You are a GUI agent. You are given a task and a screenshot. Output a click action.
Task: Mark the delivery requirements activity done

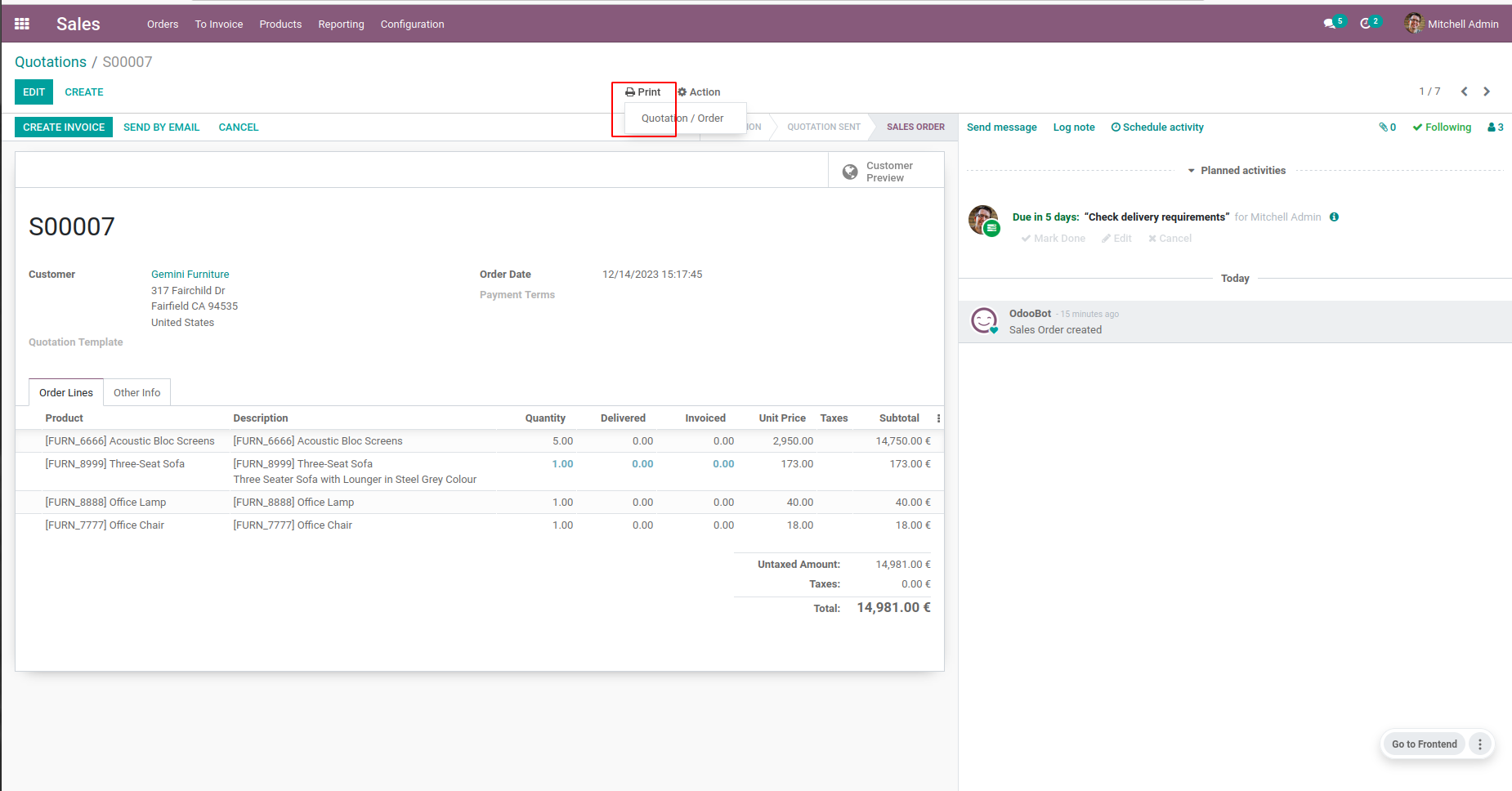[1053, 239]
